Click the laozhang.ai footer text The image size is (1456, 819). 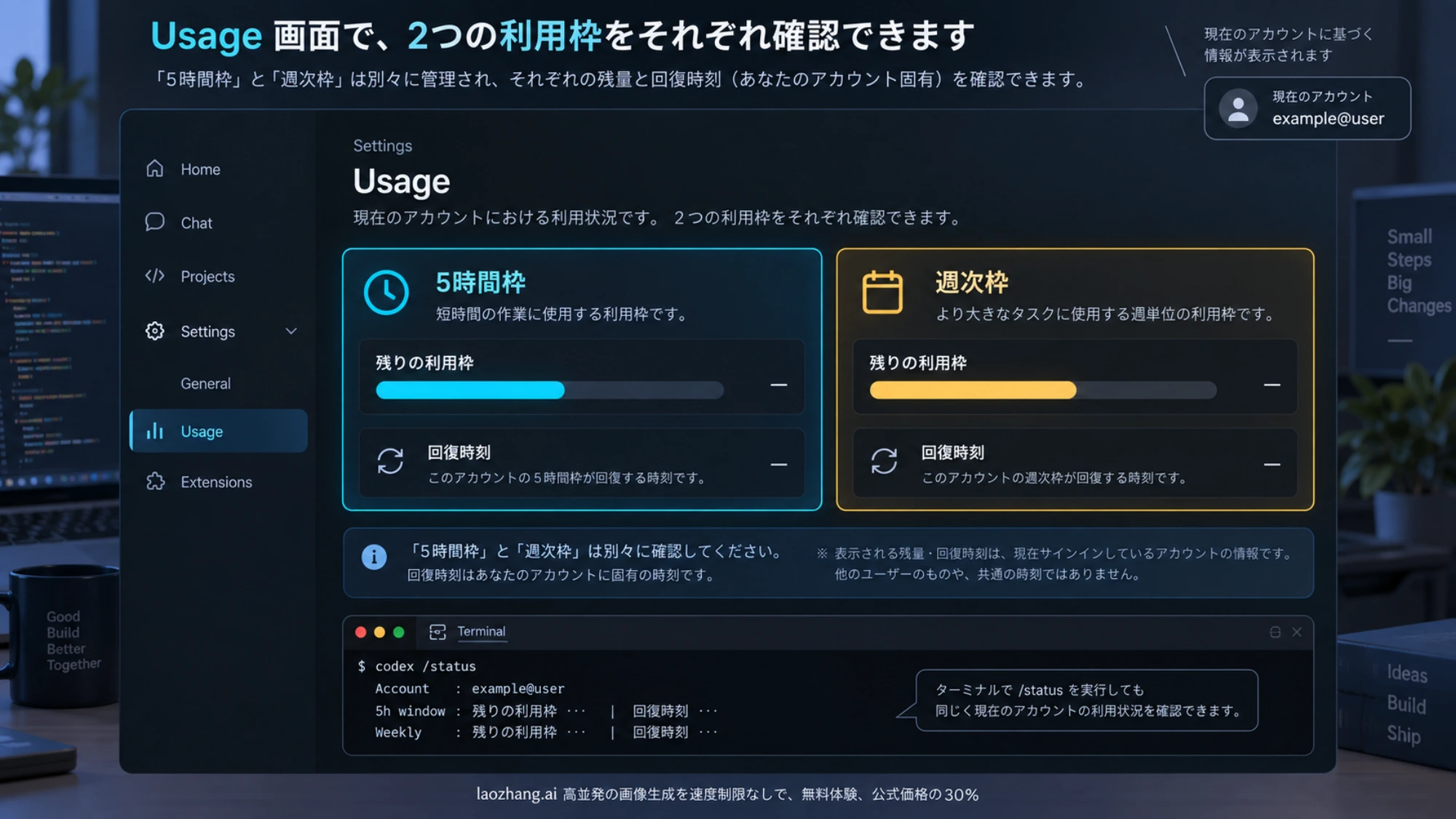[x=727, y=794]
